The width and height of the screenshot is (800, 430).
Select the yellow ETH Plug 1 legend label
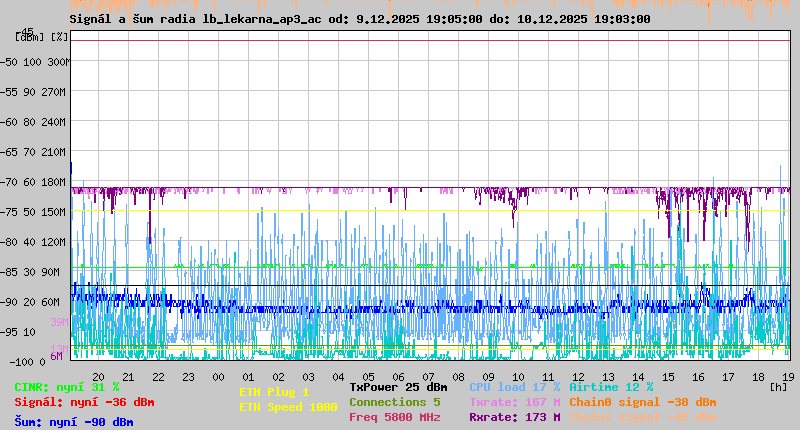(x=274, y=393)
